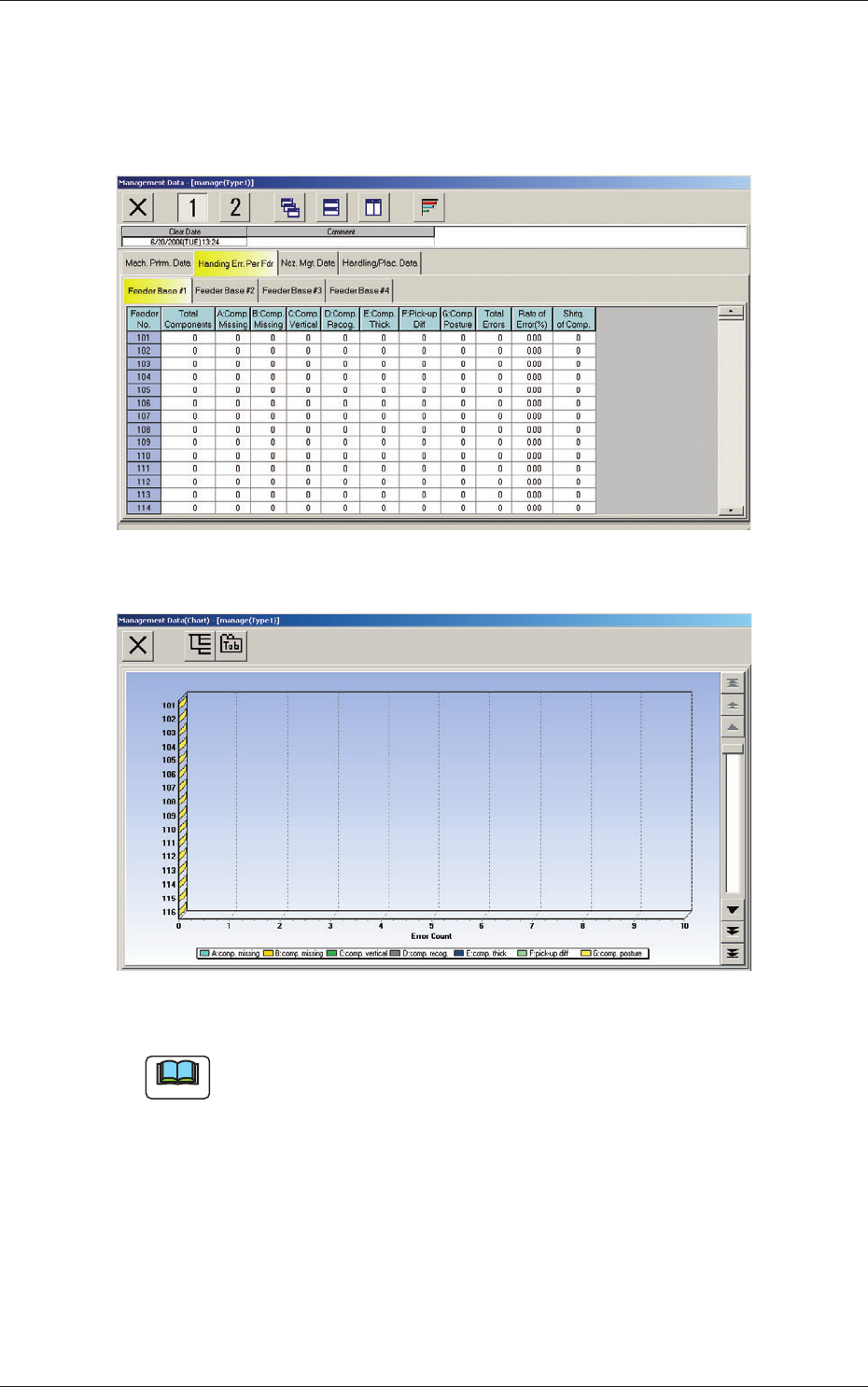Viewport: 868px width, 1387px height.
Task: Jump to bottom with chart's last arrow
Action: pyautogui.click(x=733, y=953)
